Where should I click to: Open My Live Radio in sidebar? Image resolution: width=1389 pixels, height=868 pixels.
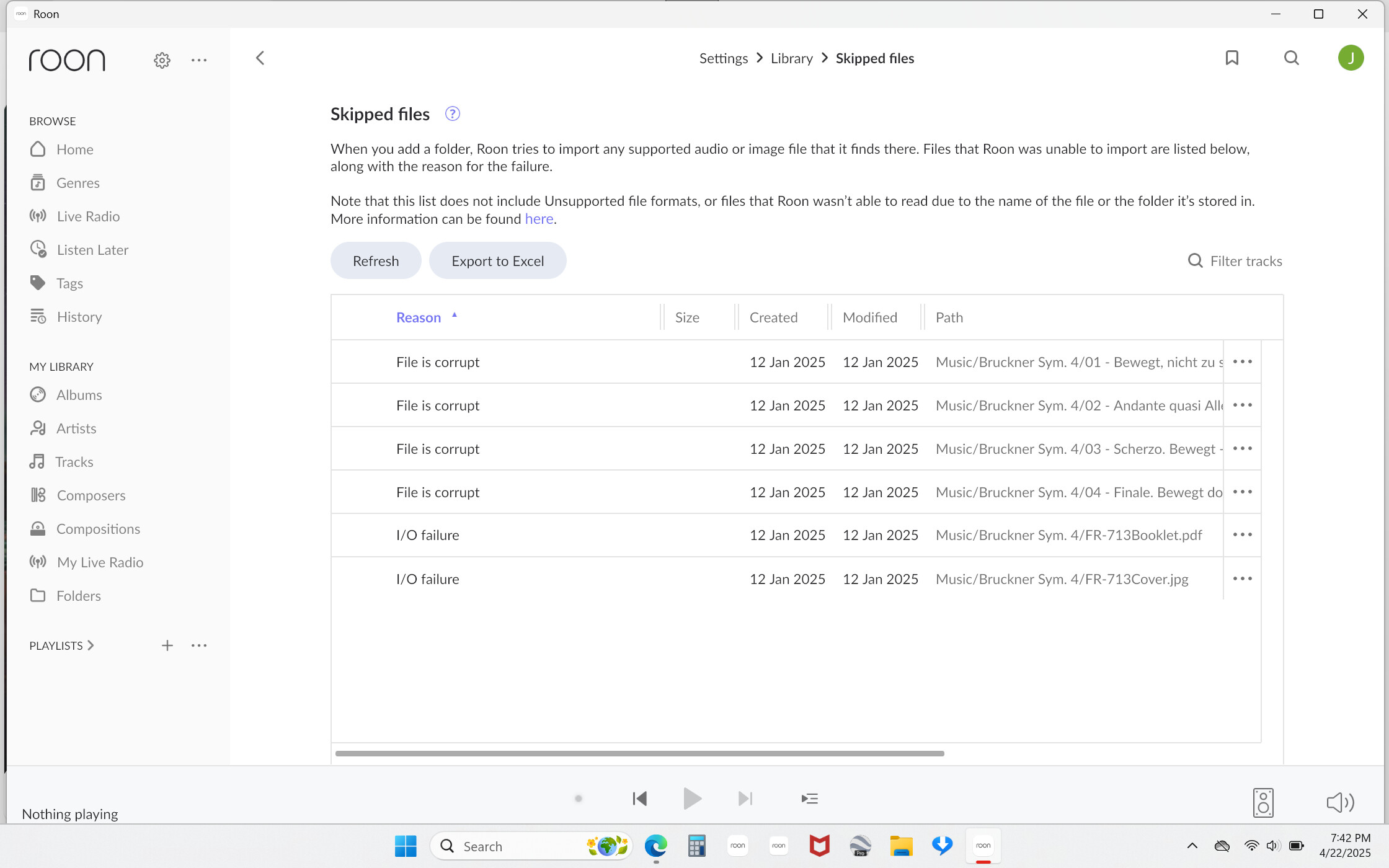[x=87, y=562]
